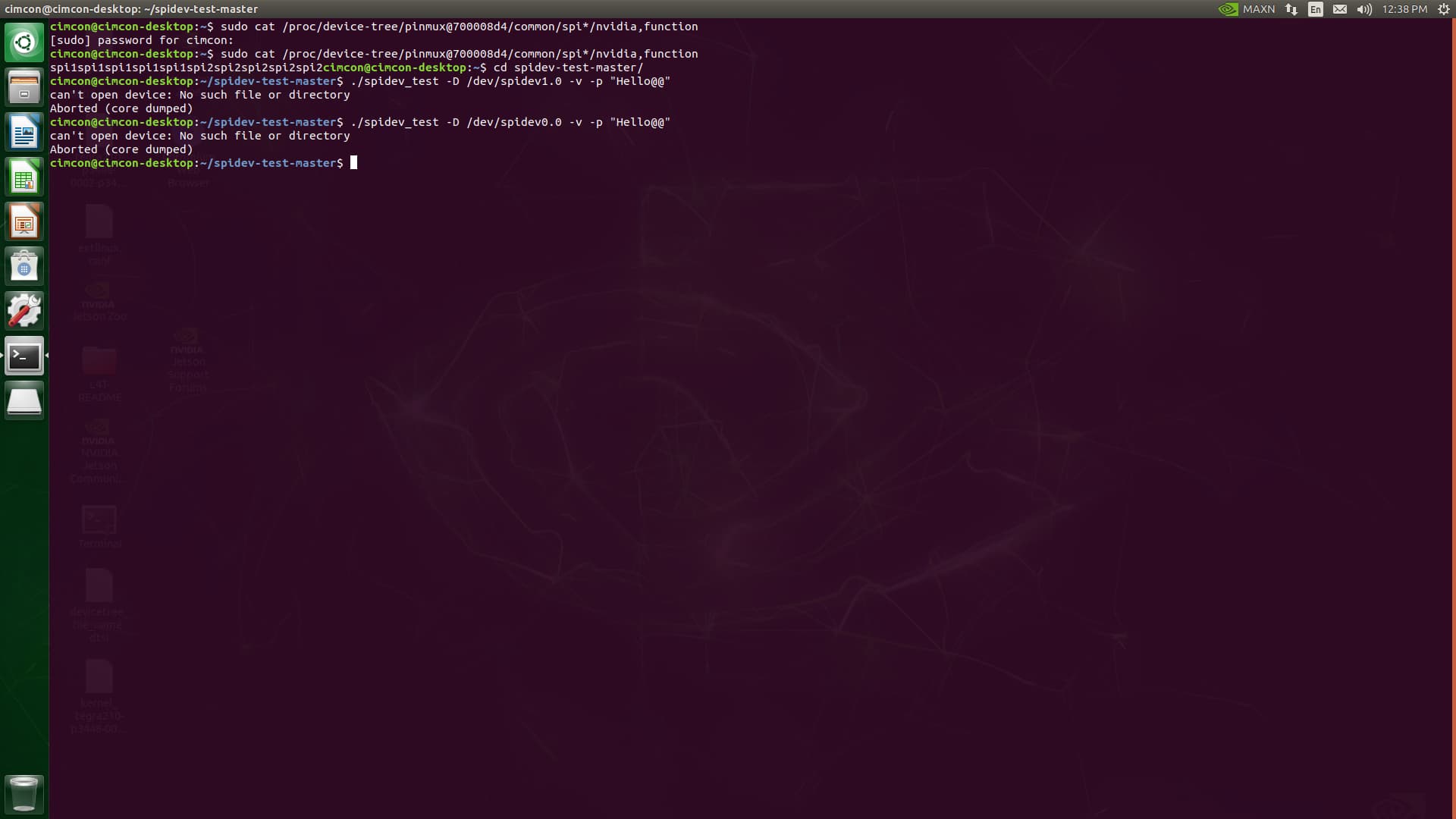The height and width of the screenshot is (819, 1456).
Task: Open the Files manager from launcher
Action: [x=24, y=87]
